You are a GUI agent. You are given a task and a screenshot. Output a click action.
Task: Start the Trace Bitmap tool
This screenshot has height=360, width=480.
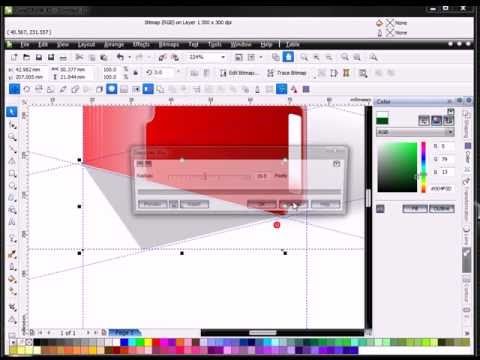click(287, 73)
